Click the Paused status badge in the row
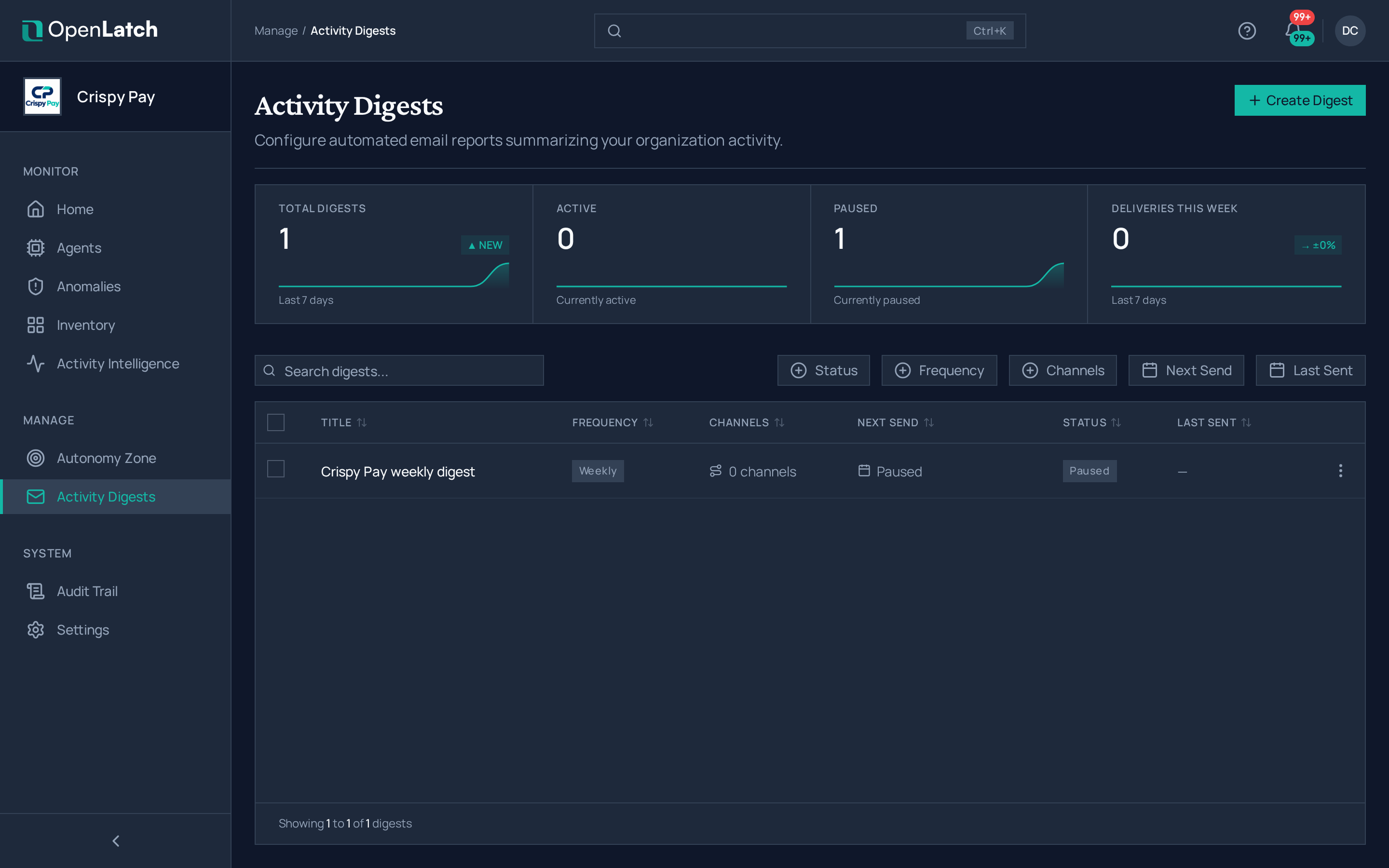Viewport: 1389px width, 868px height. pyautogui.click(x=1089, y=471)
